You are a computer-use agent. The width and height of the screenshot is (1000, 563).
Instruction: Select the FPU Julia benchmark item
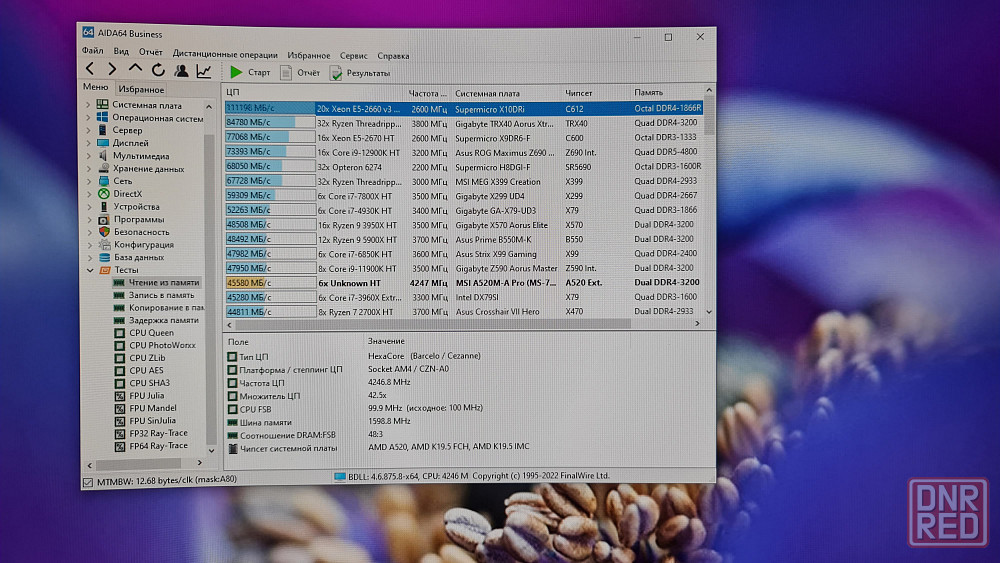(x=146, y=395)
